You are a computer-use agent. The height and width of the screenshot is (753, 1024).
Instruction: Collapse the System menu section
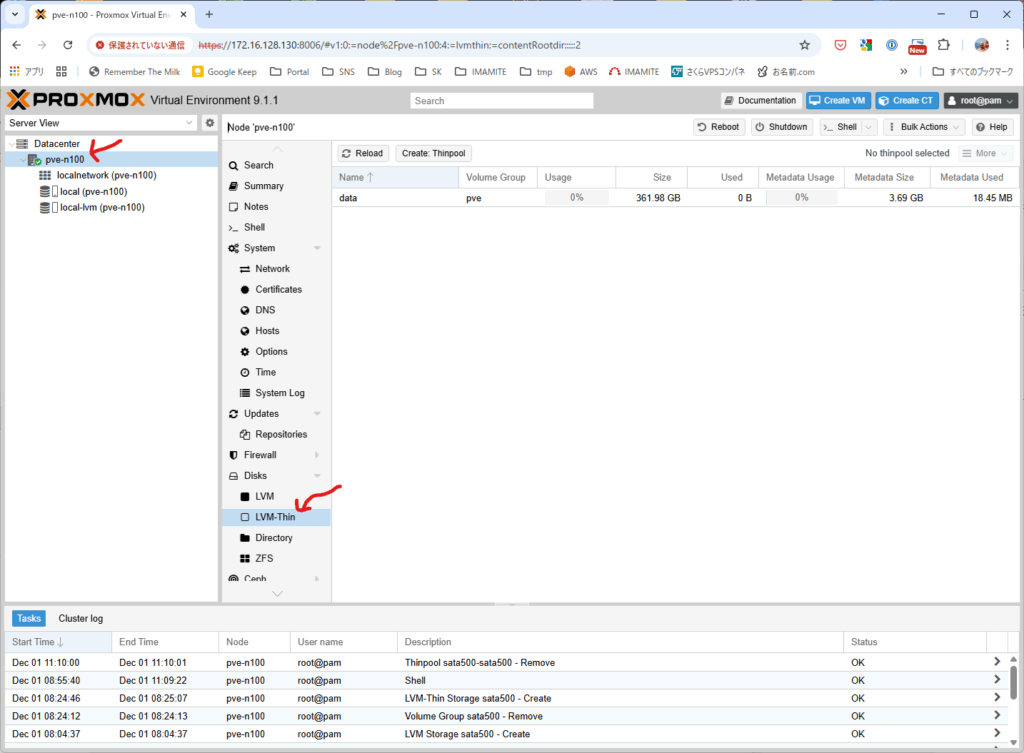tap(317, 248)
